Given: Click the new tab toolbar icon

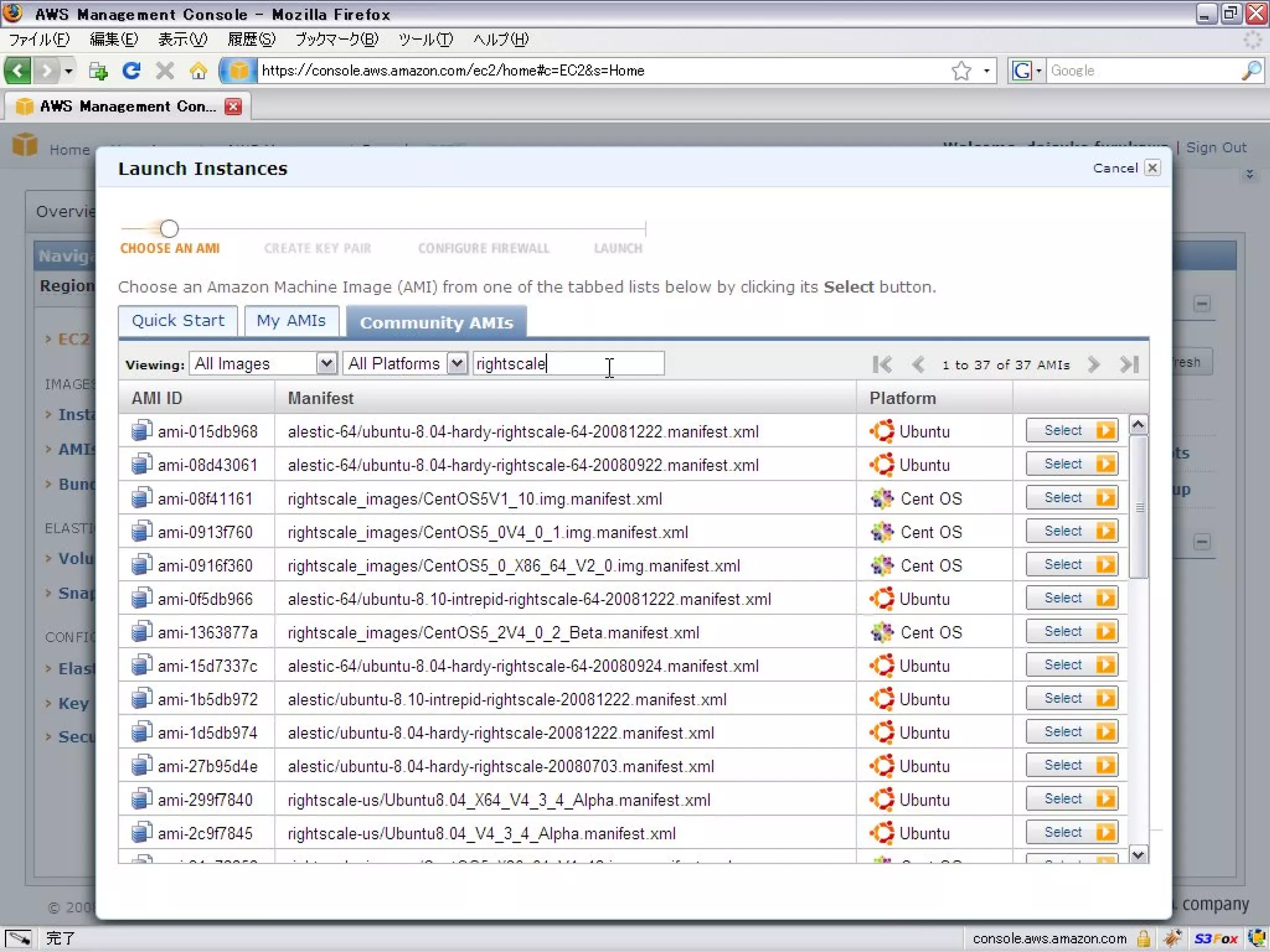Looking at the screenshot, I should click(x=98, y=71).
